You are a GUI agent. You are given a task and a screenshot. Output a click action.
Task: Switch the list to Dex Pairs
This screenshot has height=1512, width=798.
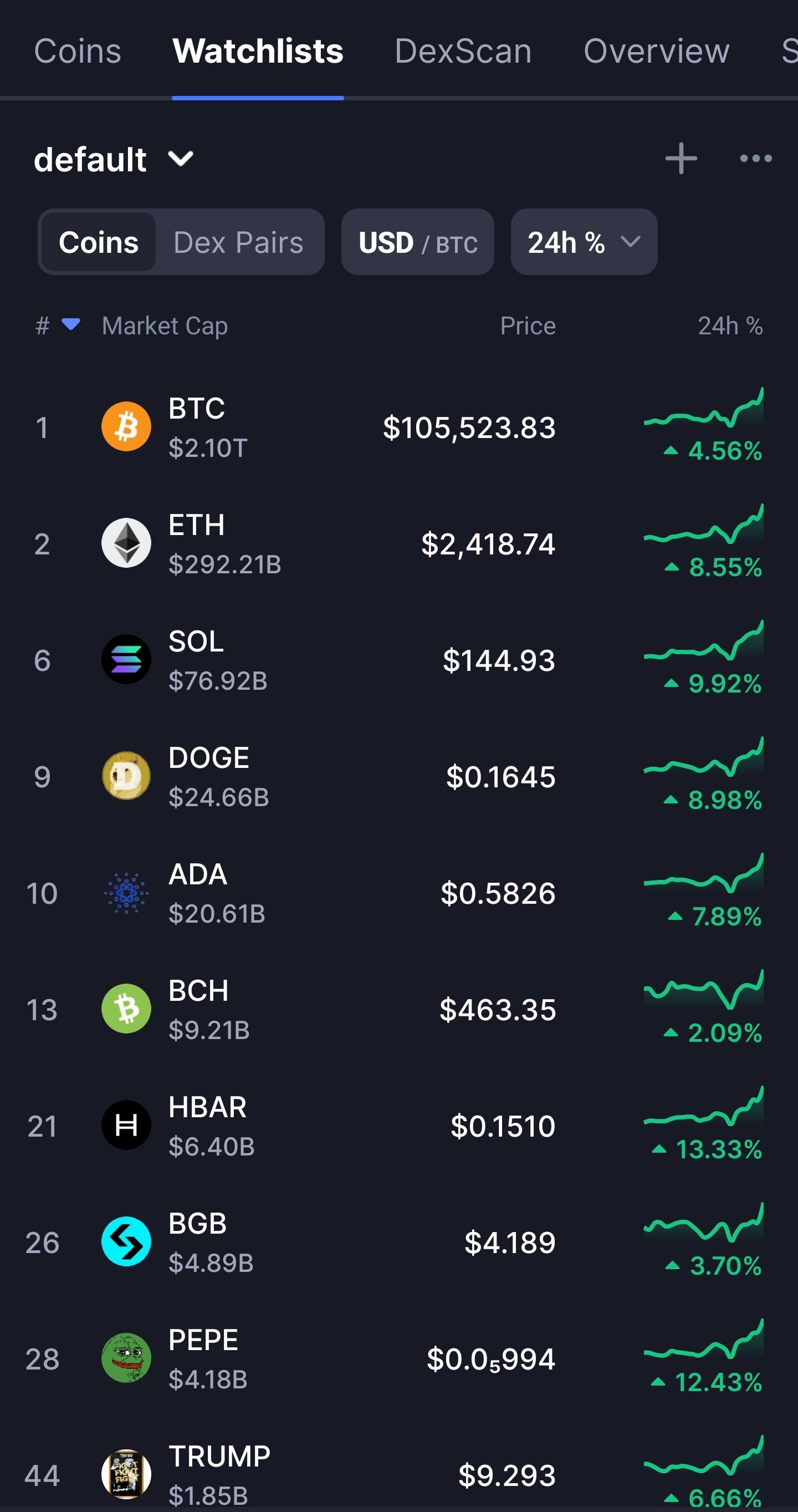point(238,242)
